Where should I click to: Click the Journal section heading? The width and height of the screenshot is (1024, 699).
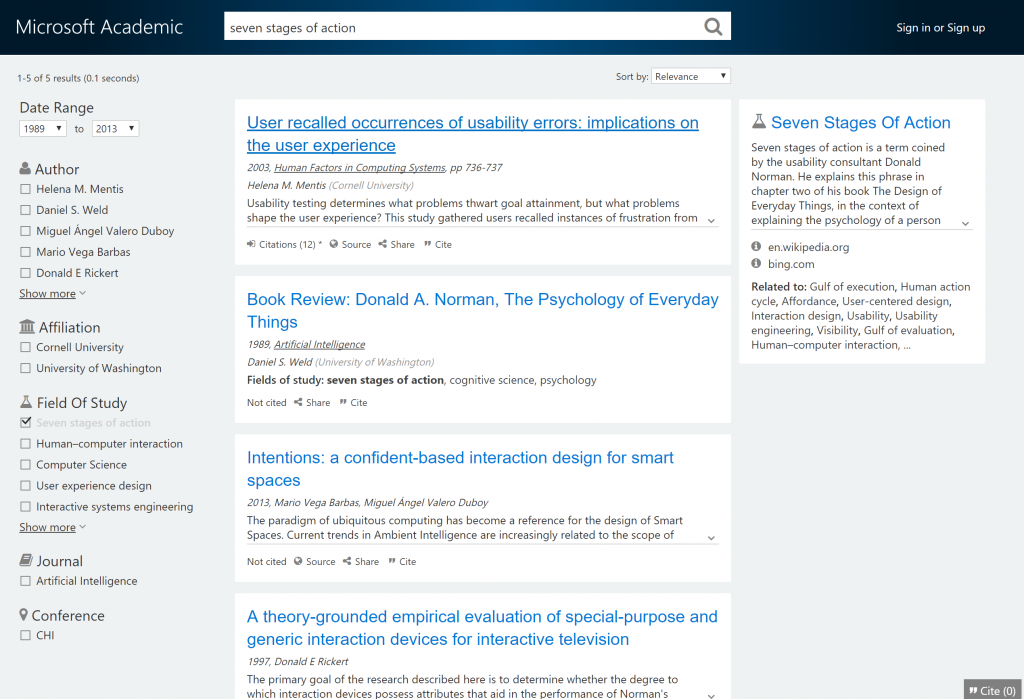pos(60,561)
